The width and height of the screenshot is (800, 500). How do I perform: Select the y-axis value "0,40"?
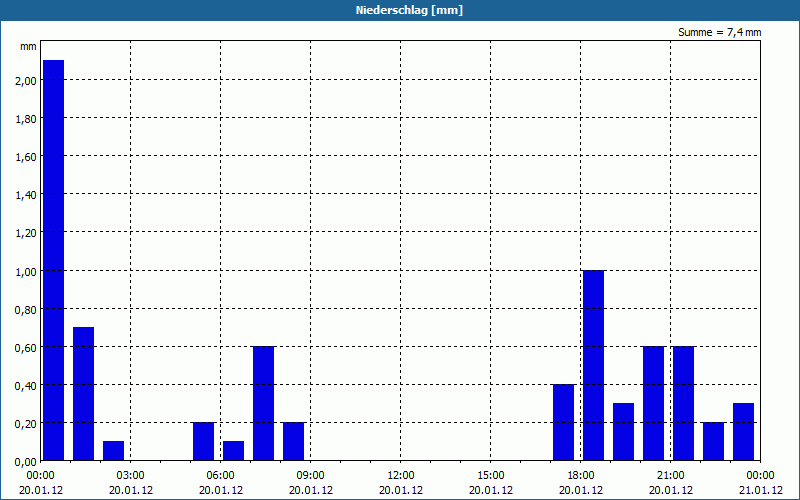(27, 386)
